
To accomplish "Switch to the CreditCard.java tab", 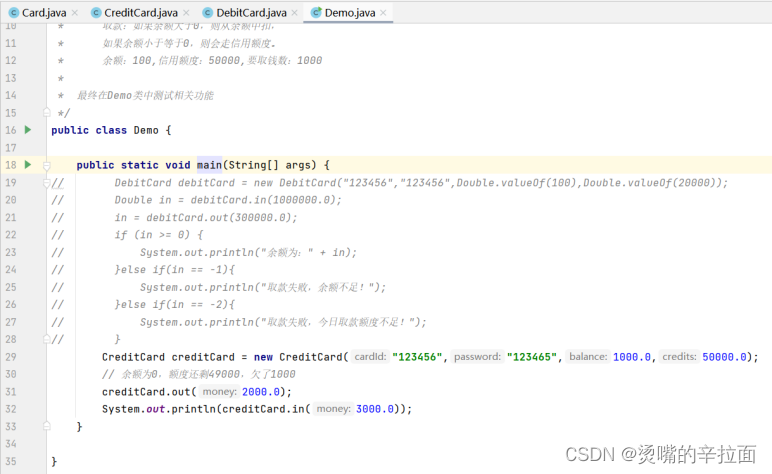I will 141,13.
